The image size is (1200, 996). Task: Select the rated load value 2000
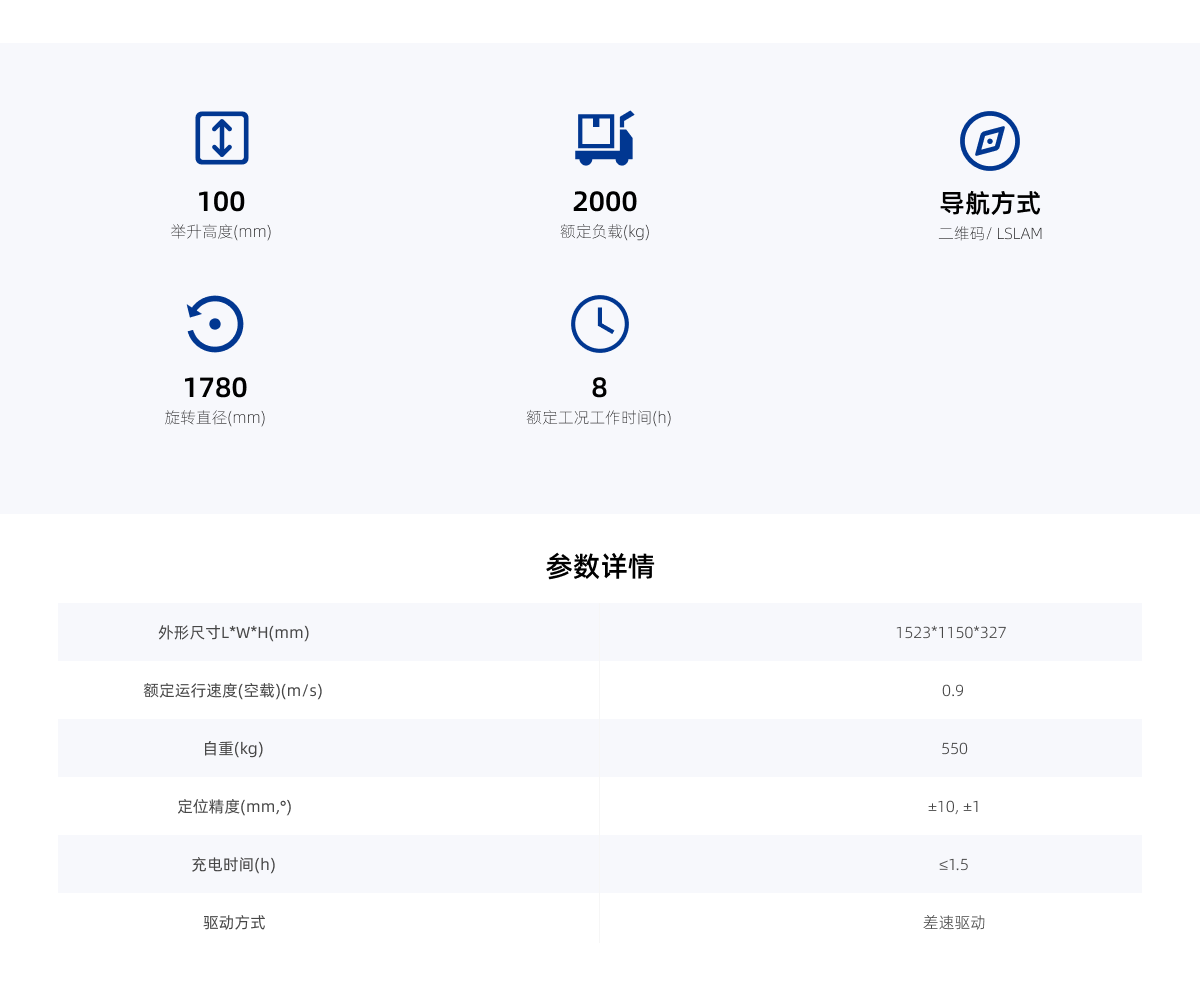pos(605,202)
